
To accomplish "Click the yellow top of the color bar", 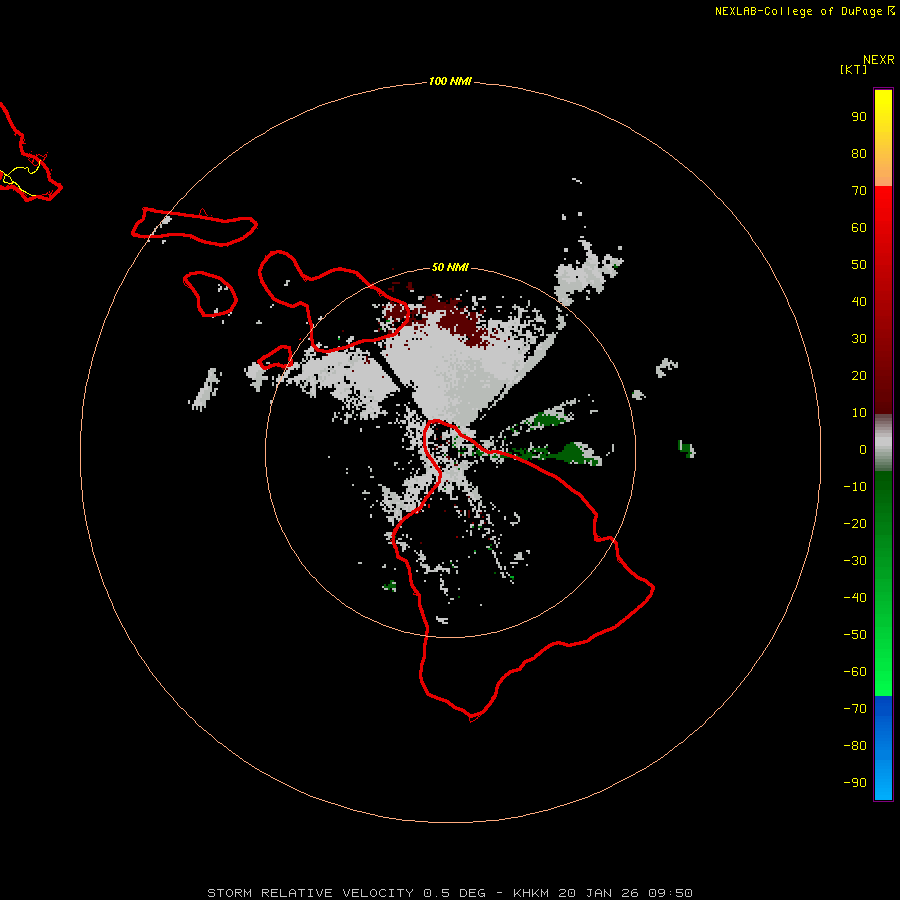I will 883,109.
